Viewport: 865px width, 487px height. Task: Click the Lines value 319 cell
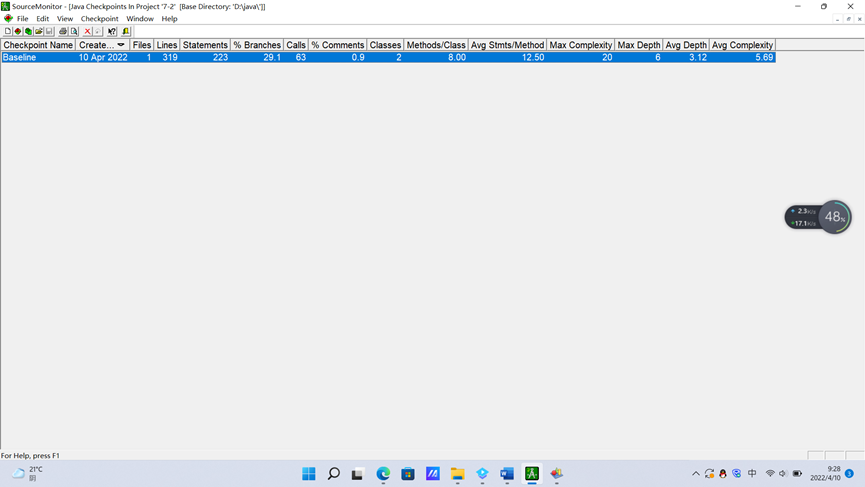170,57
